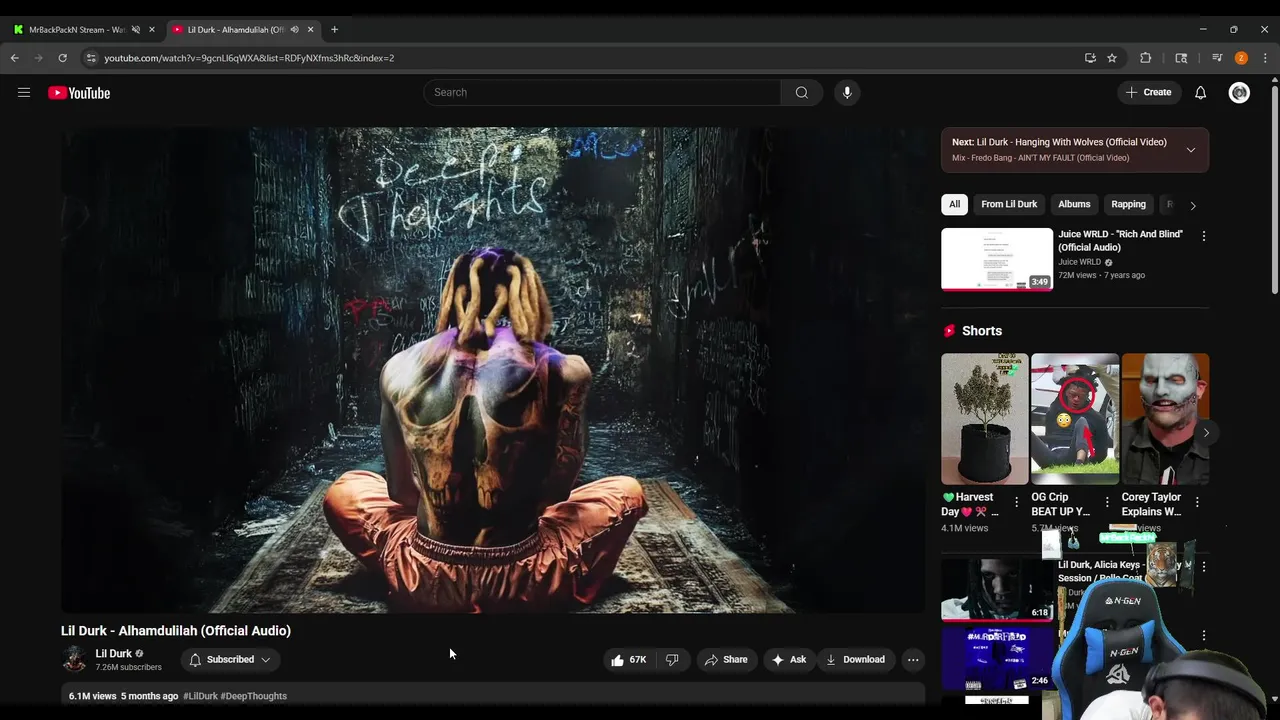Open YouTube notifications bell
The image size is (1280, 720).
(1201, 93)
